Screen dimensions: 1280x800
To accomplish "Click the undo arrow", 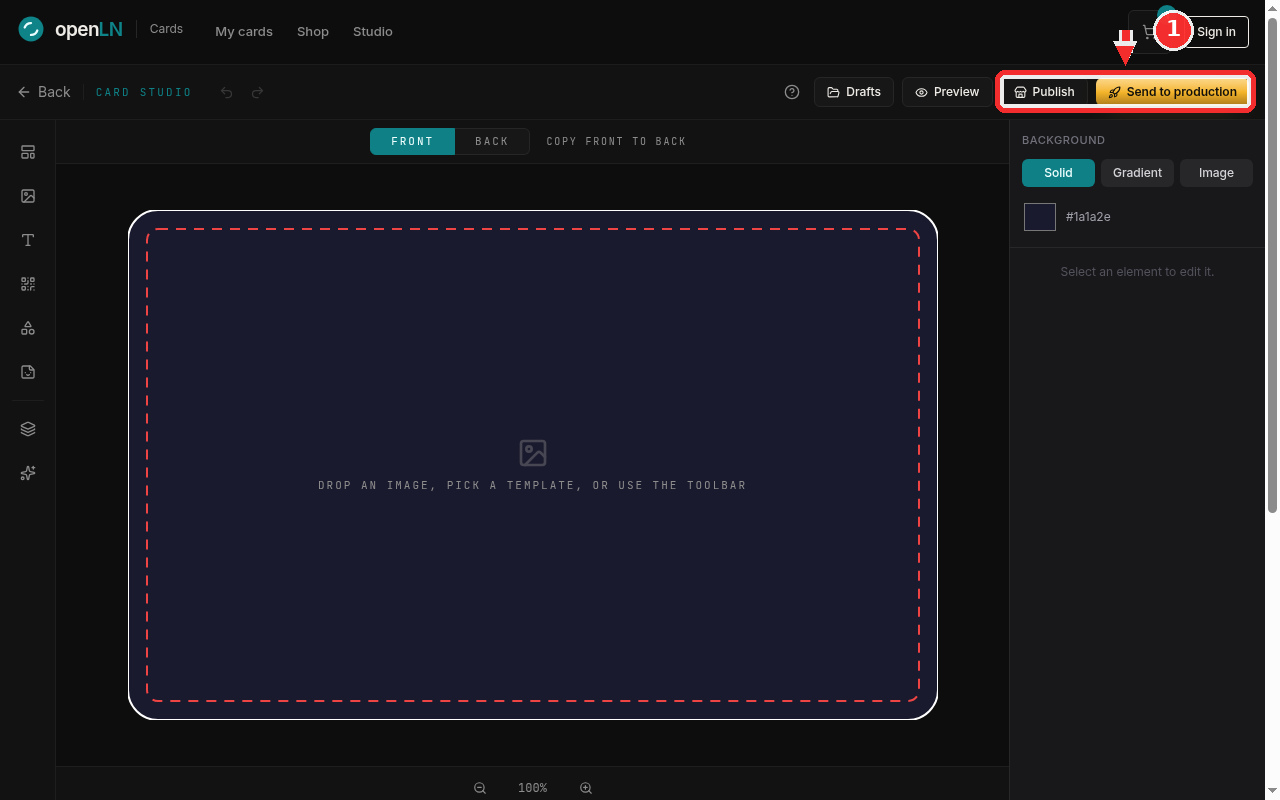I will [x=227, y=92].
